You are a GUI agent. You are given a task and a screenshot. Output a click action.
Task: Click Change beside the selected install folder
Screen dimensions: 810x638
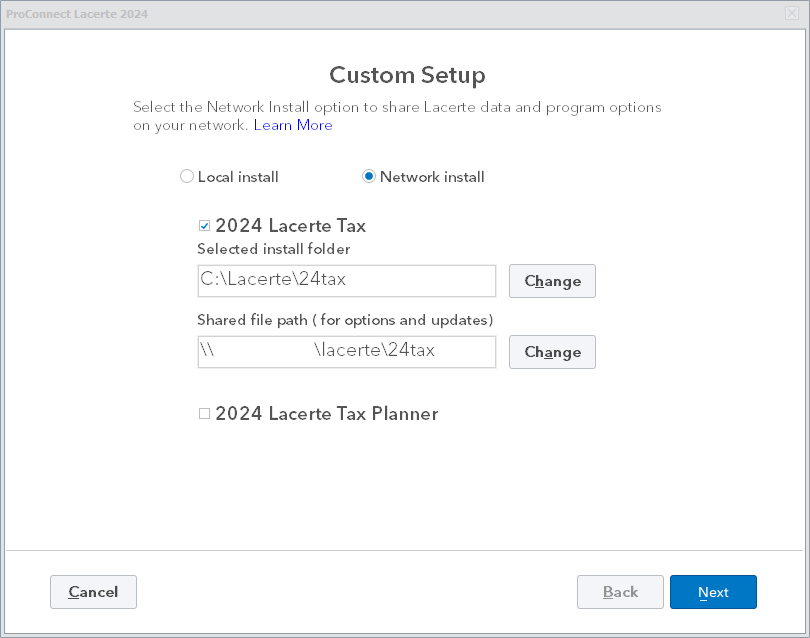[552, 281]
